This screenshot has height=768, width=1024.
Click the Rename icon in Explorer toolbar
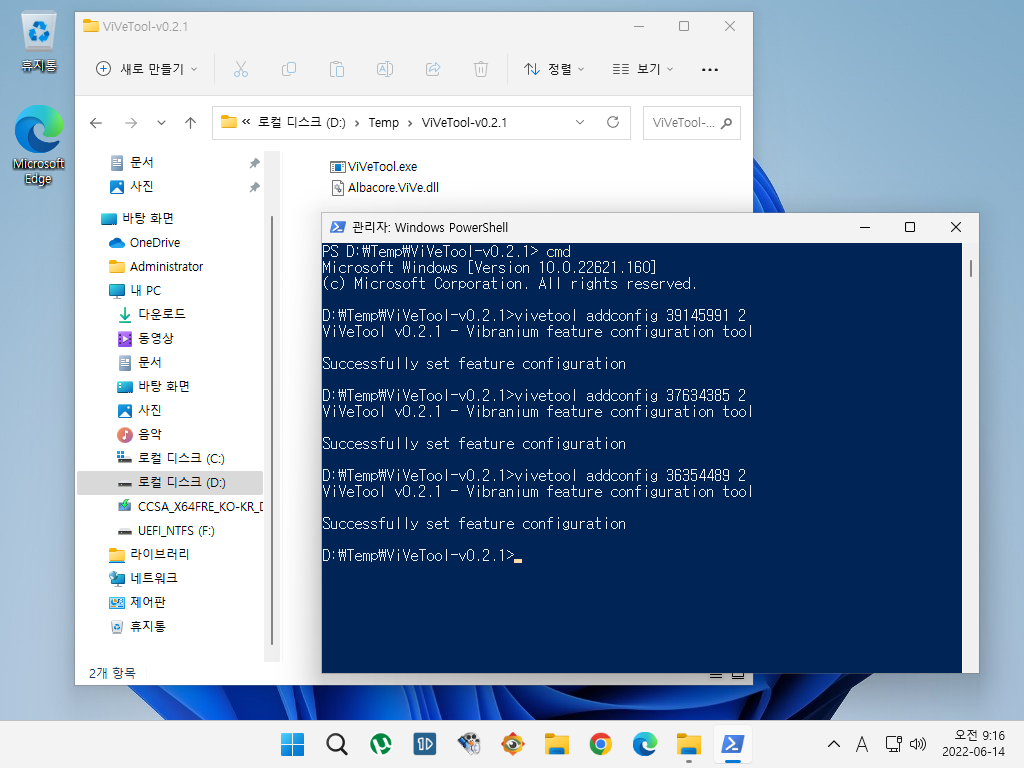[385, 69]
